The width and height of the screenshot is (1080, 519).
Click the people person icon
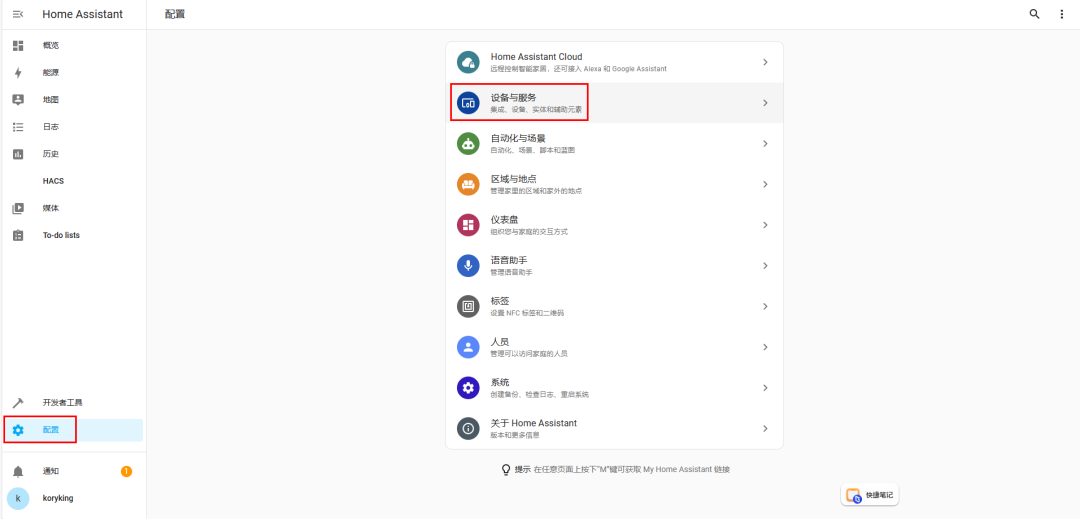(468, 347)
